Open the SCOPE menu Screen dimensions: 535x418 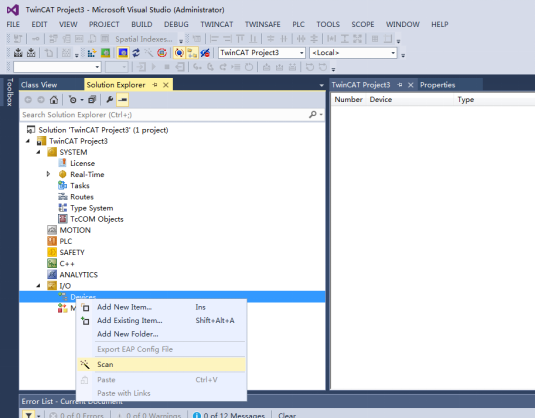(x=363, y=24)
